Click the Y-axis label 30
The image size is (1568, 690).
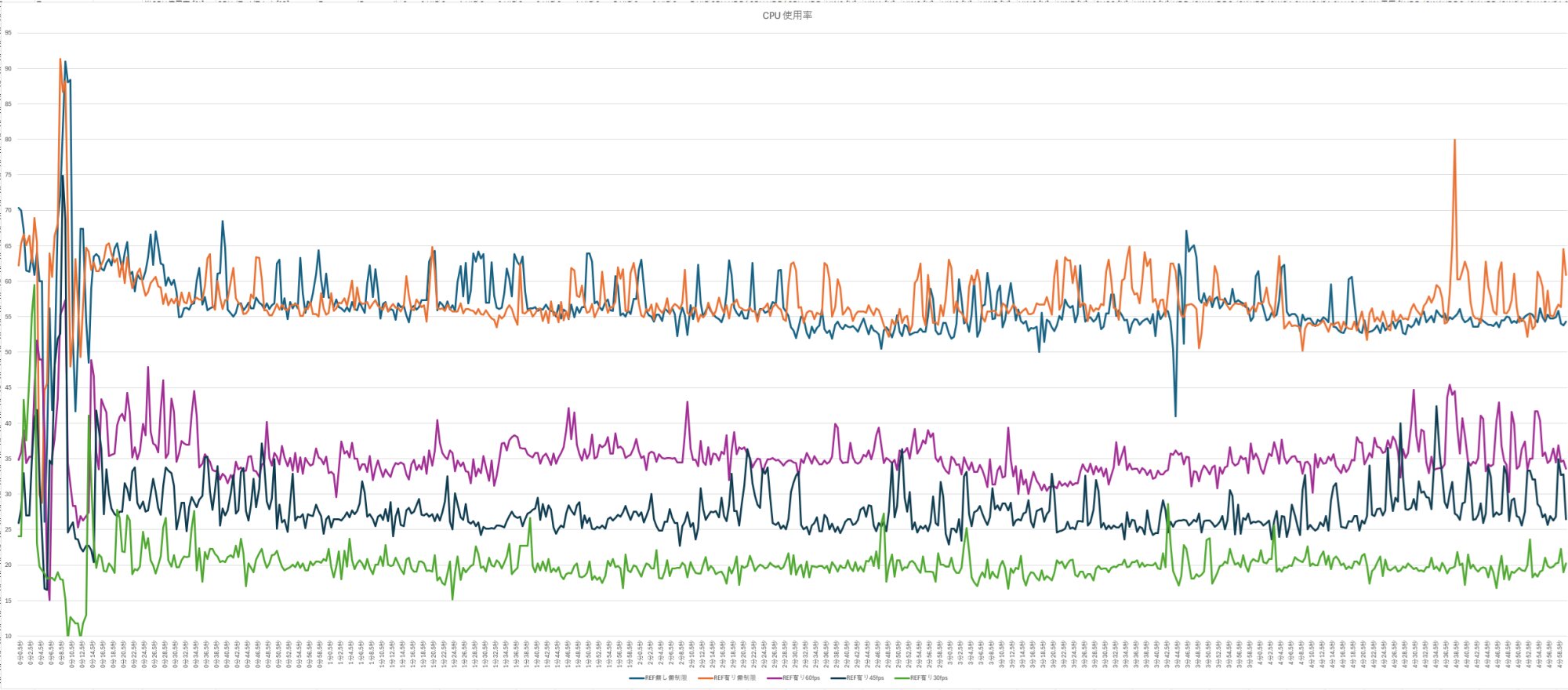coord(8,494)
